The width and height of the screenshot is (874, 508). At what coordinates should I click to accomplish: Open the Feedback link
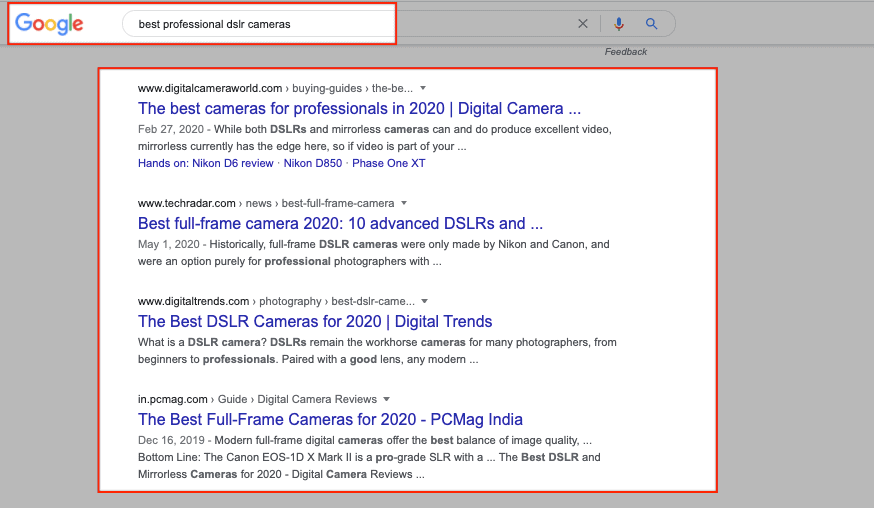[626, 52]
